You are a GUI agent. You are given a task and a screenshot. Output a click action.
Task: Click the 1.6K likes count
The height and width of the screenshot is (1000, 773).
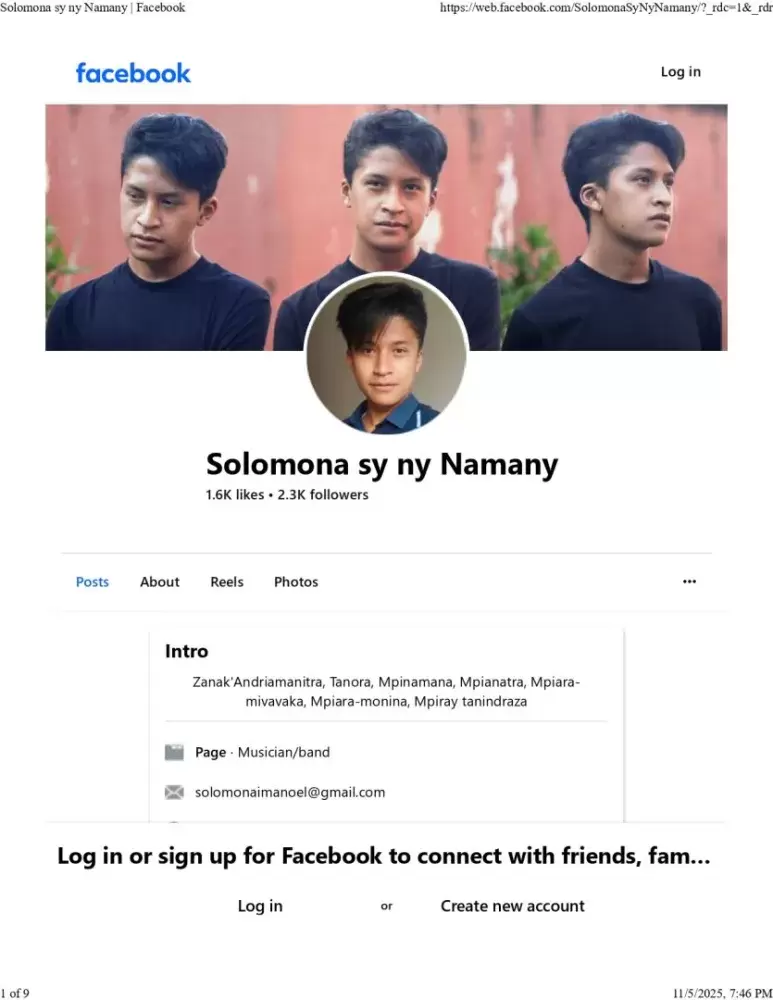(235, 495)
